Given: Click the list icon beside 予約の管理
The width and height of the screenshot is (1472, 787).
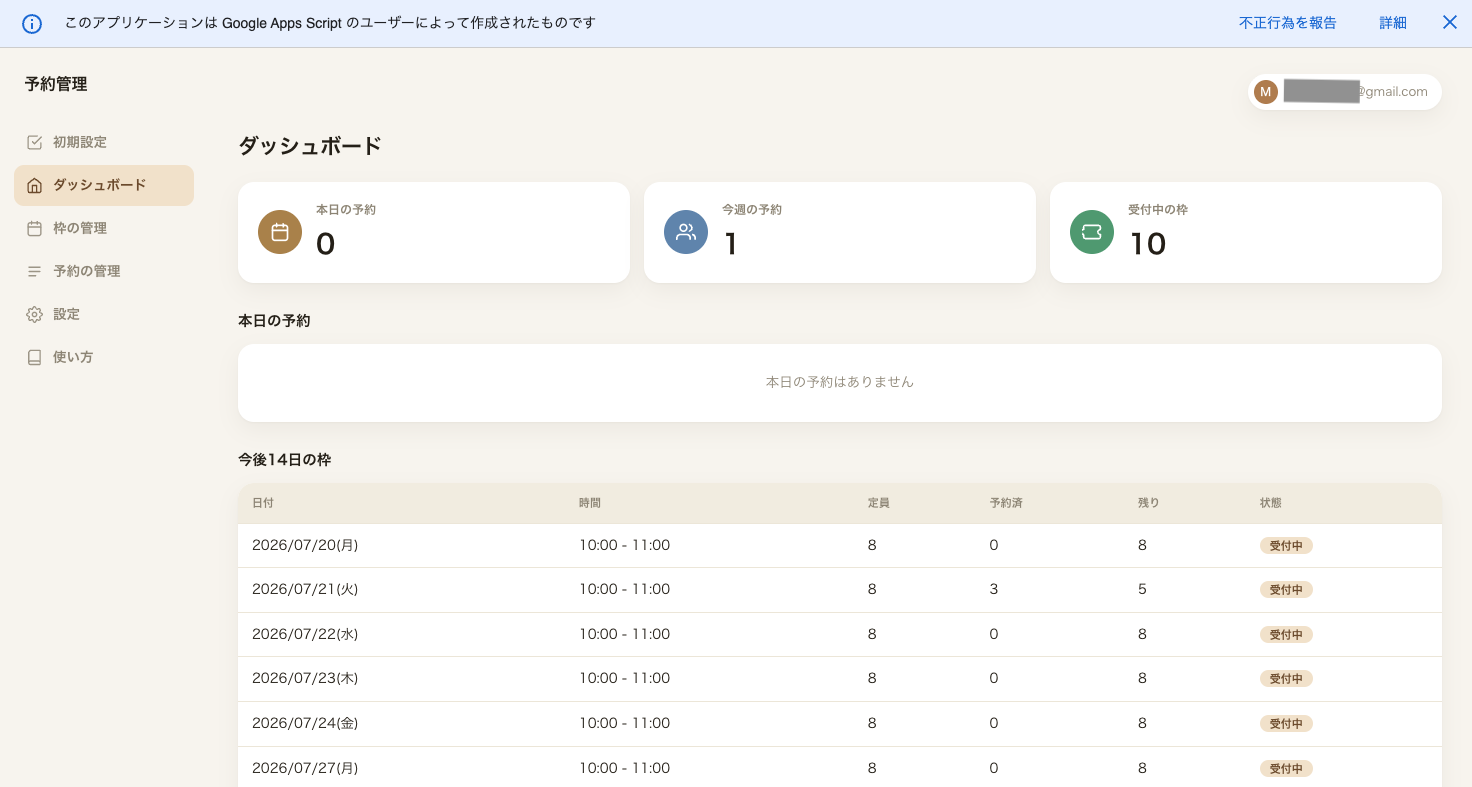Looking at the screenshot, I should coord(34,271).
